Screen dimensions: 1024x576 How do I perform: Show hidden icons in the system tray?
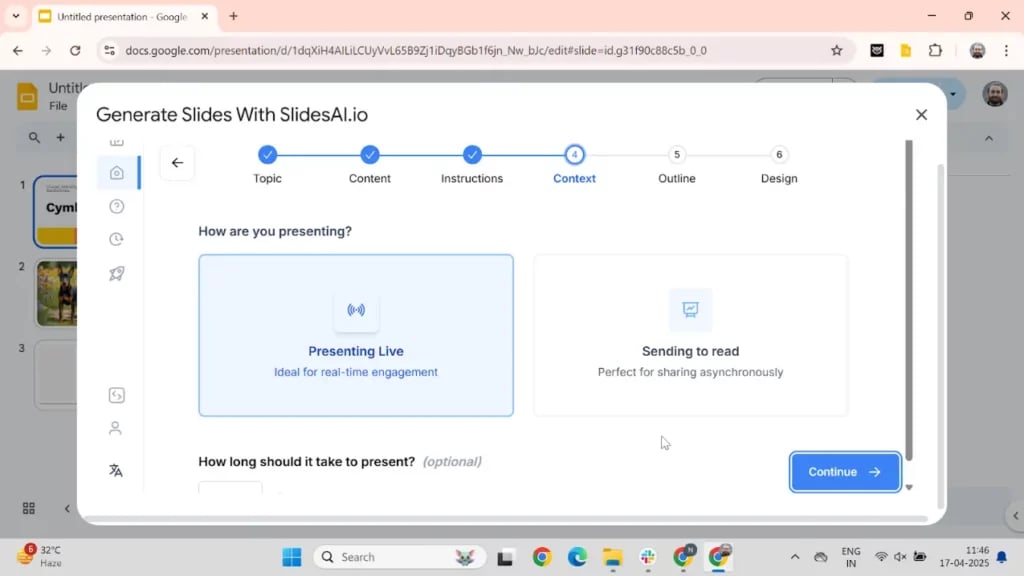795,557
